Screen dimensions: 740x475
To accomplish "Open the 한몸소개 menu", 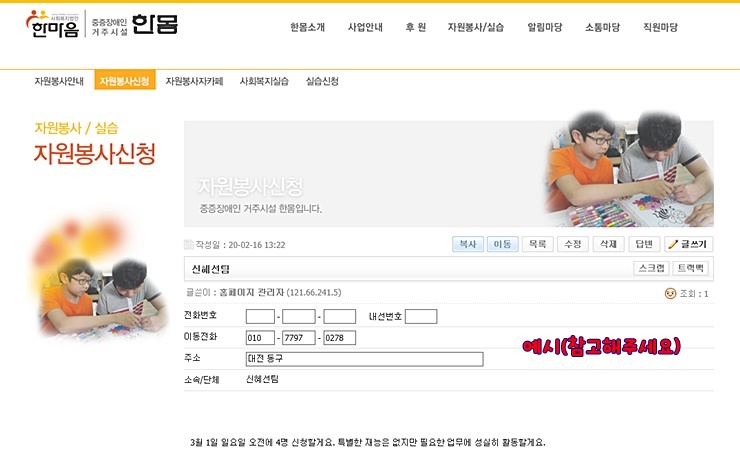I will tap(307, 27).
